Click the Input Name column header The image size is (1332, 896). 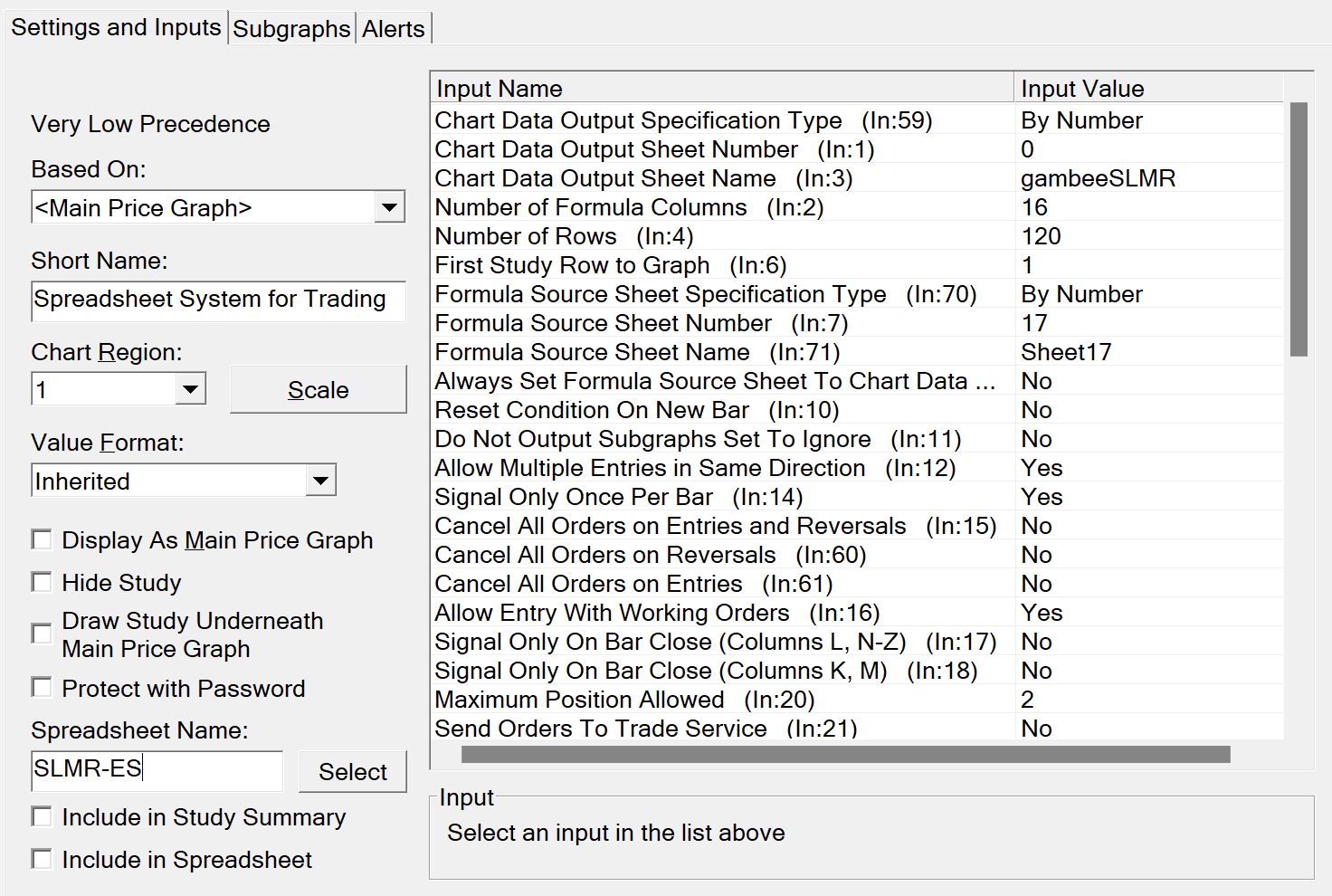tap(720, 89)
